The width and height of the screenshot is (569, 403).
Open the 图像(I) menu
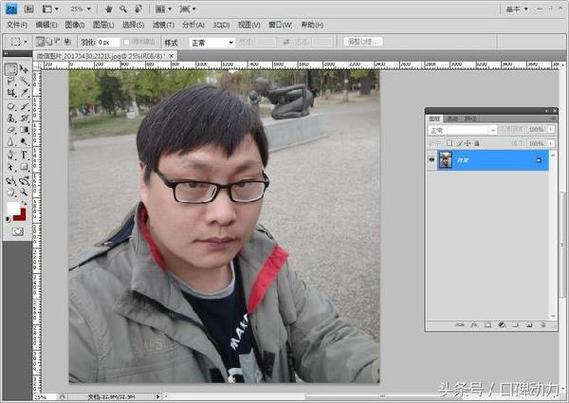pyautogui.click(x=74, y=25)
